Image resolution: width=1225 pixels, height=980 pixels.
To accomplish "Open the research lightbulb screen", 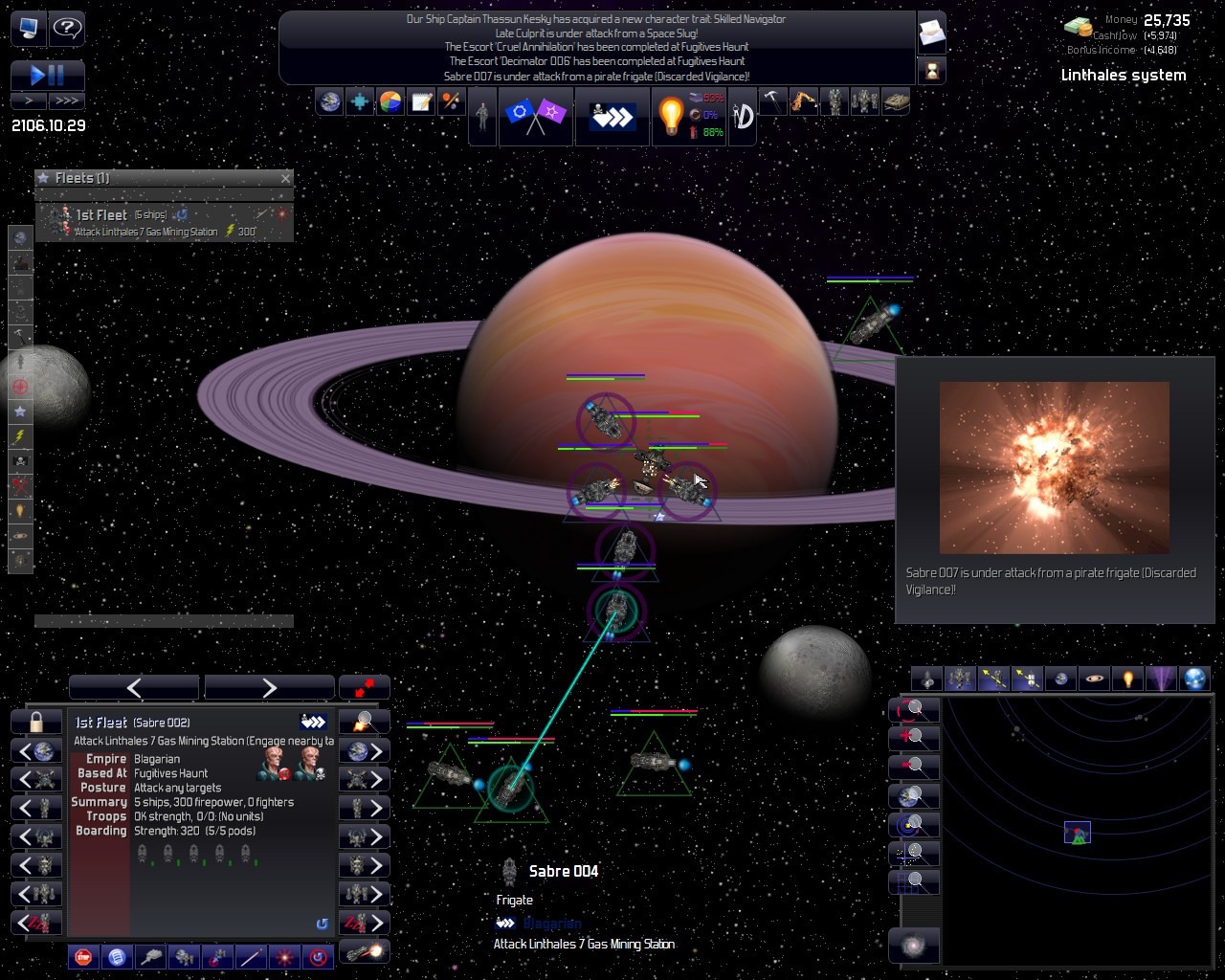I will coord(671,116).
